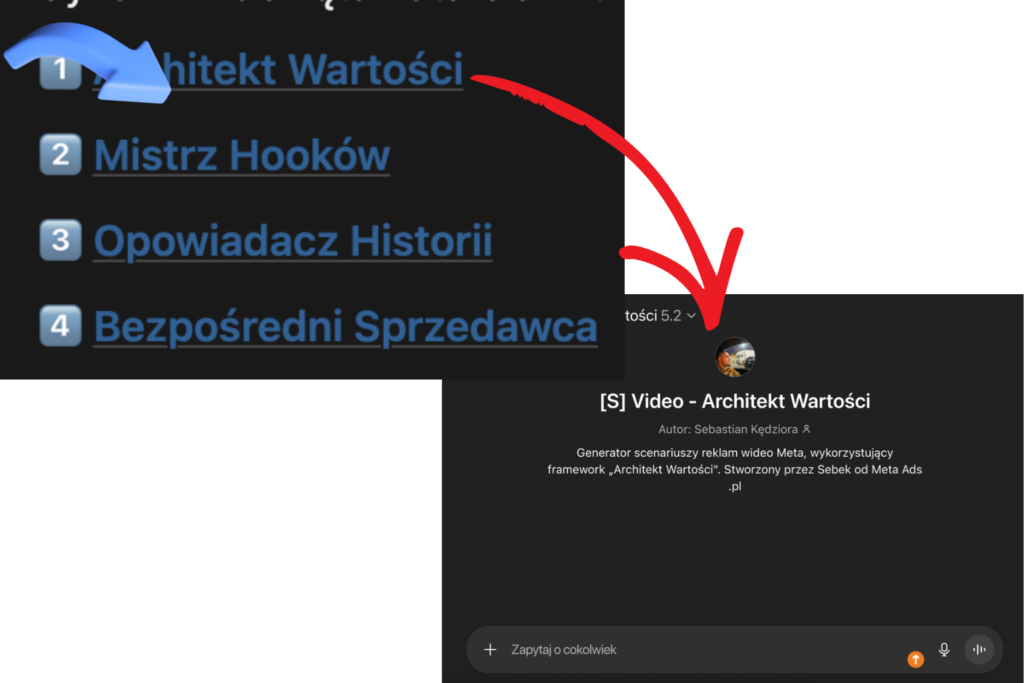This screenshot has height=683, width=1024.
Task: Click the plus attachment icon
Action: point(490,650)
